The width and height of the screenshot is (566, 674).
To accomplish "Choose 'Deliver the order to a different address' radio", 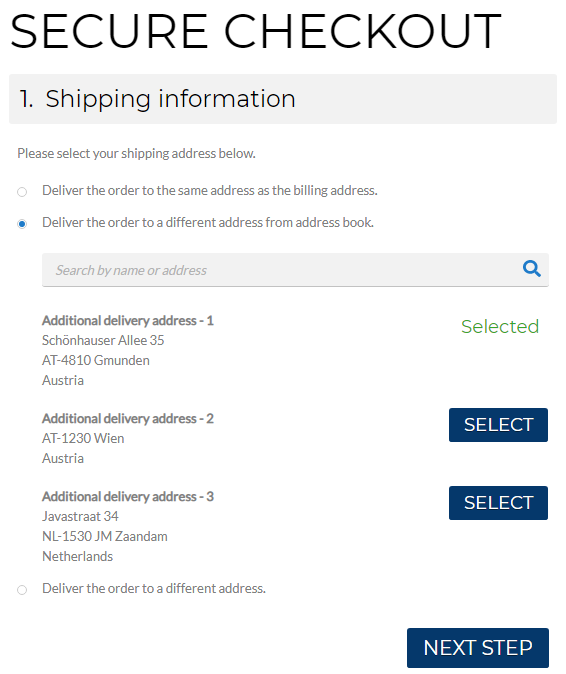I will pos(22,590).
